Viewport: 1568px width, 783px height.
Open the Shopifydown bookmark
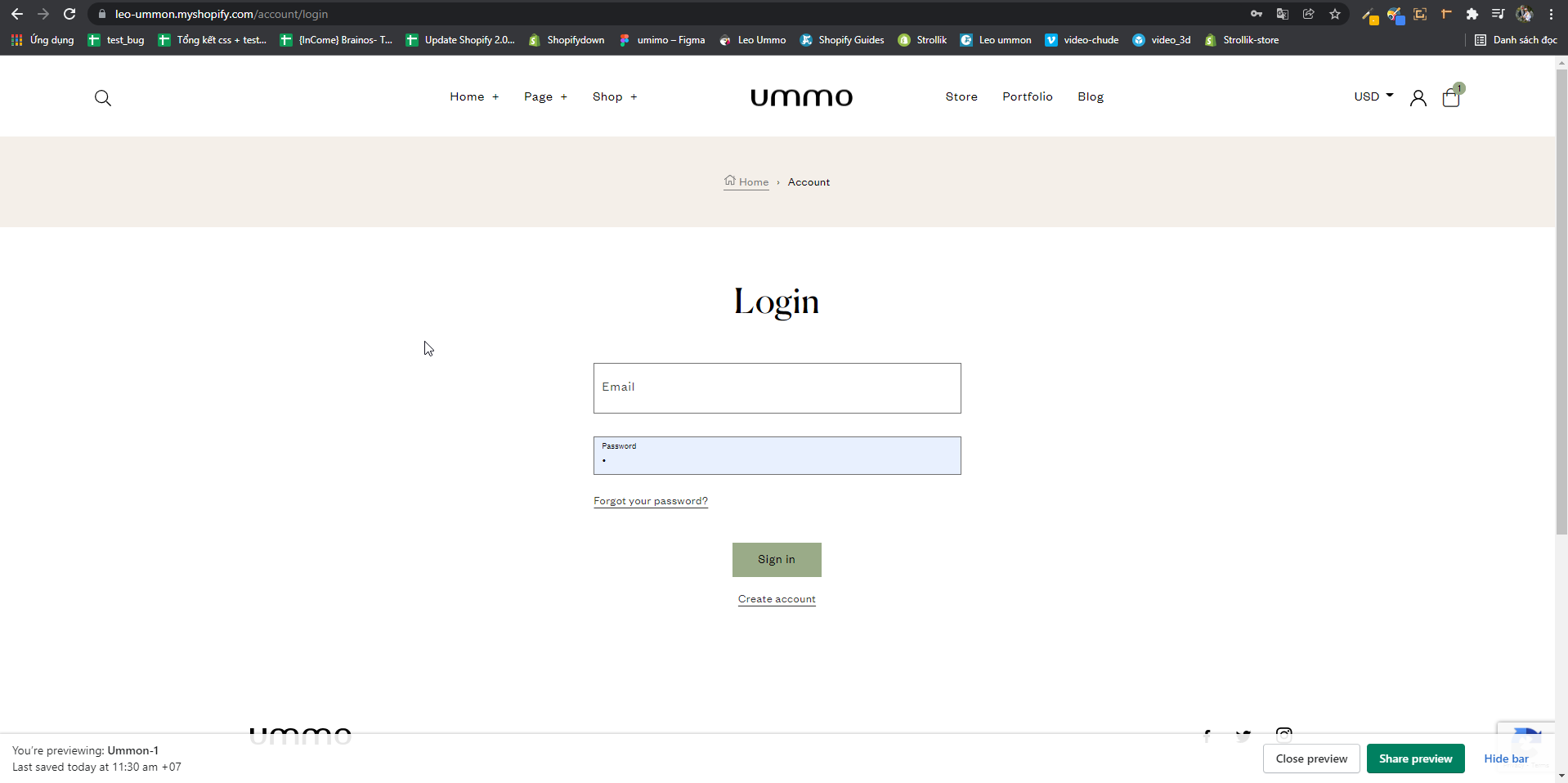tap(567, 39)
